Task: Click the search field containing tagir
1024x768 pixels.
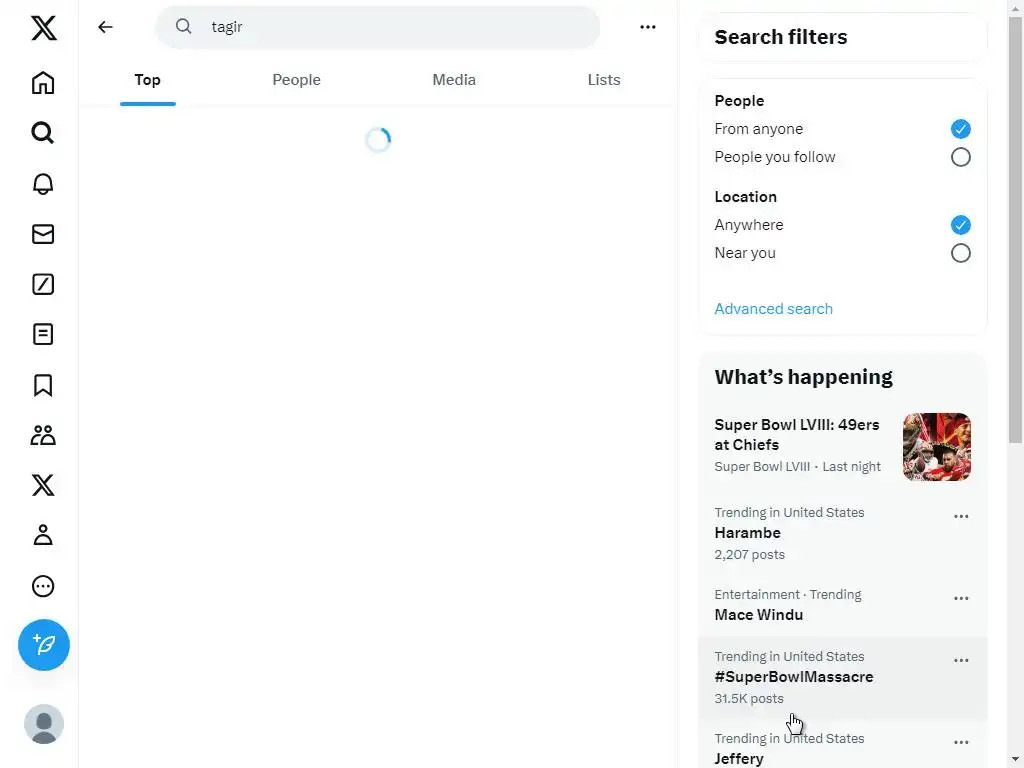Action: pos(377,27)
